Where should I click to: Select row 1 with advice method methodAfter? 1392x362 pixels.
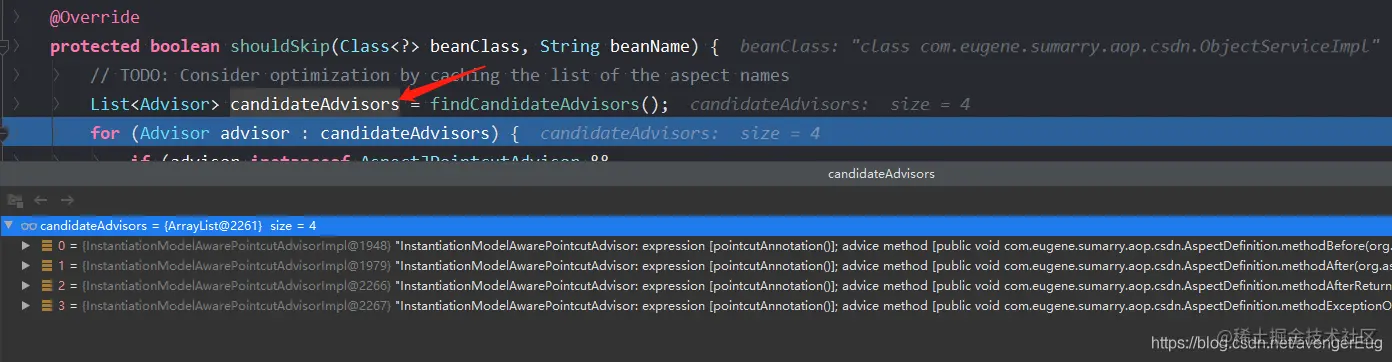click(x=696, y=265)
